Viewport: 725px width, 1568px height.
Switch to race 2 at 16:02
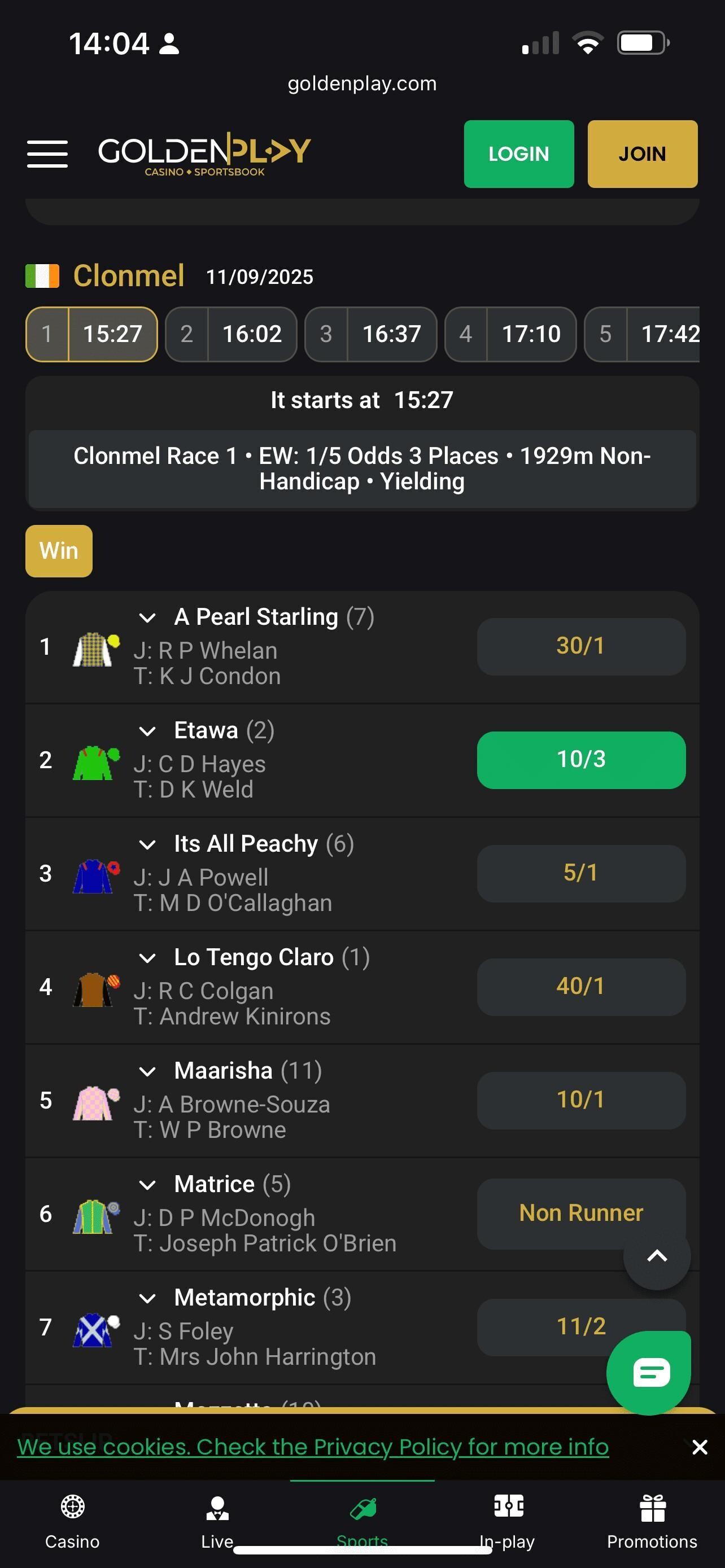click(232, 334)
